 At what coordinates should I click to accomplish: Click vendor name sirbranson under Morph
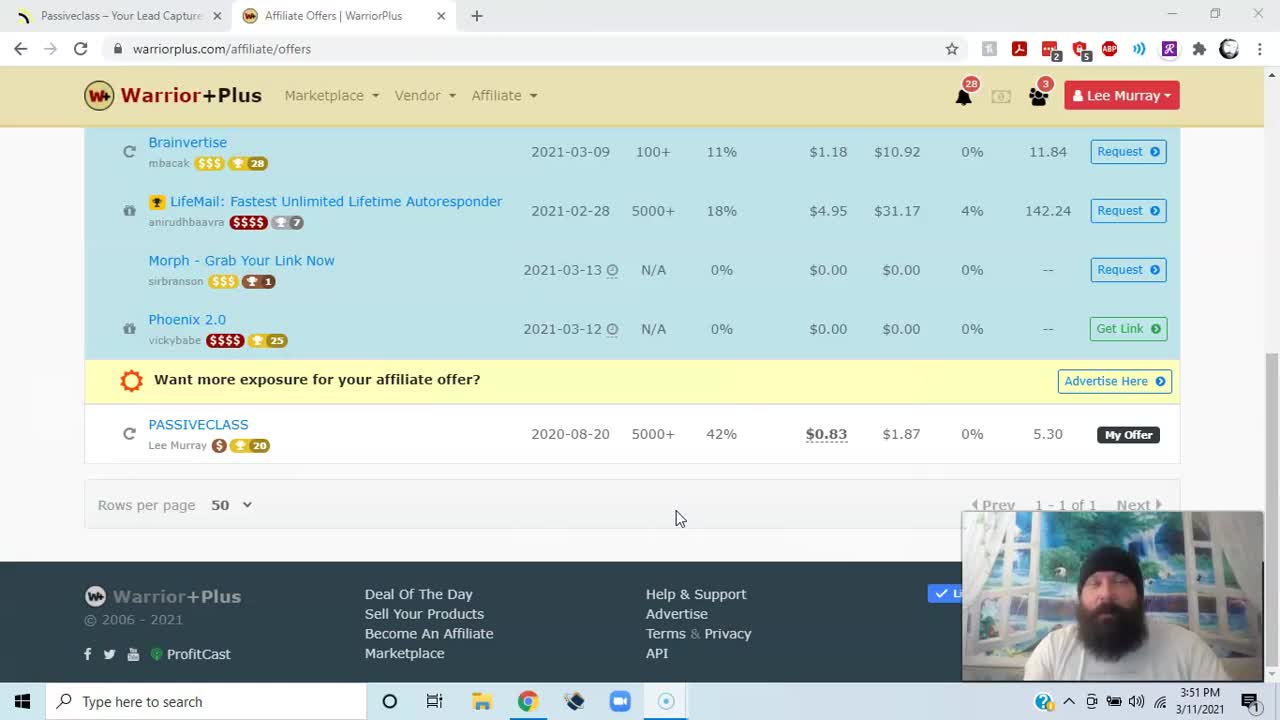176,282
